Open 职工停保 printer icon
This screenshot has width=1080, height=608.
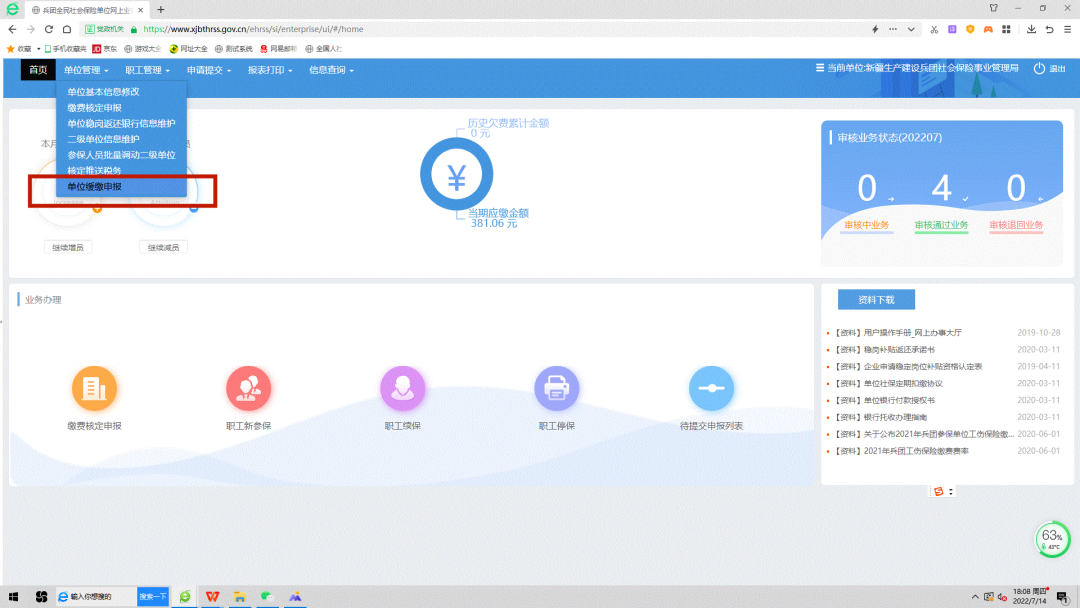557,388
